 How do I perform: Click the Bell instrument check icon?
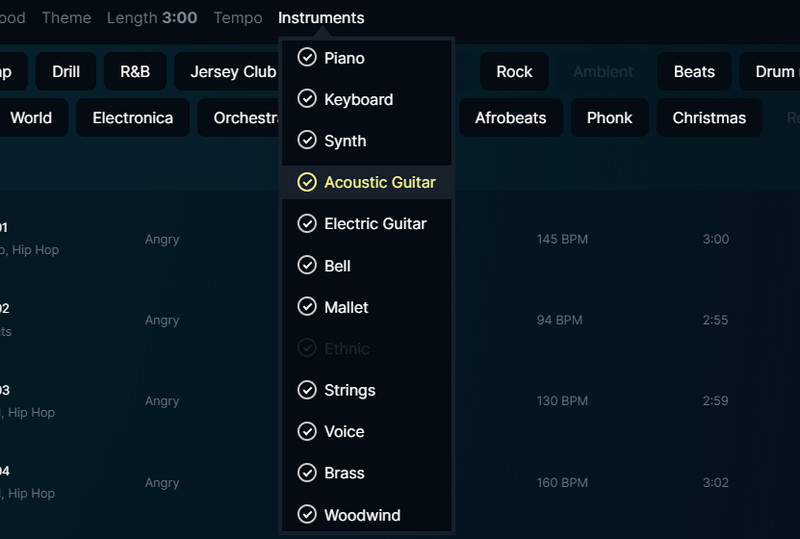(307, 266)
